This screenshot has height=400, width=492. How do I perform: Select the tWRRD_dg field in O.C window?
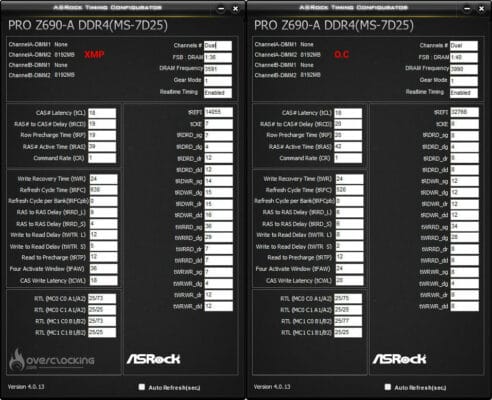click(464, 238)
